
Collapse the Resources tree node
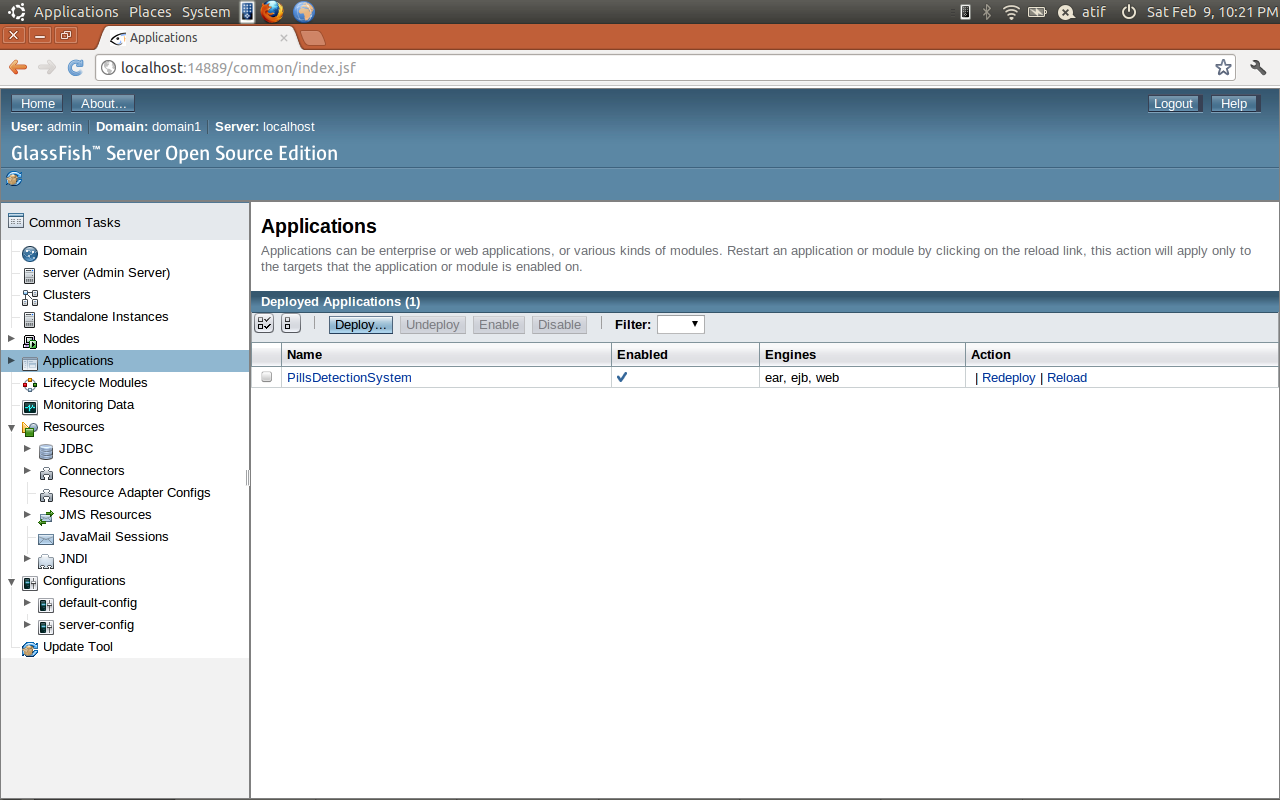(x=11, y=427)
